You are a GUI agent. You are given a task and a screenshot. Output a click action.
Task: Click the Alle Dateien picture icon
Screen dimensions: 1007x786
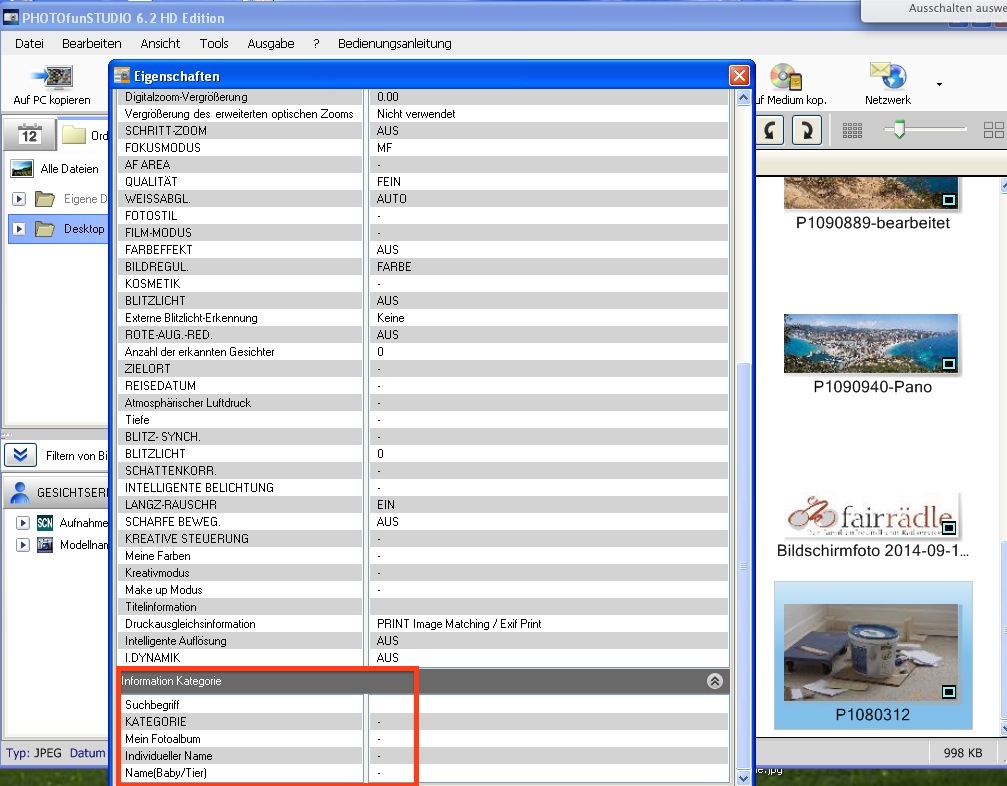tap(22, 169)
